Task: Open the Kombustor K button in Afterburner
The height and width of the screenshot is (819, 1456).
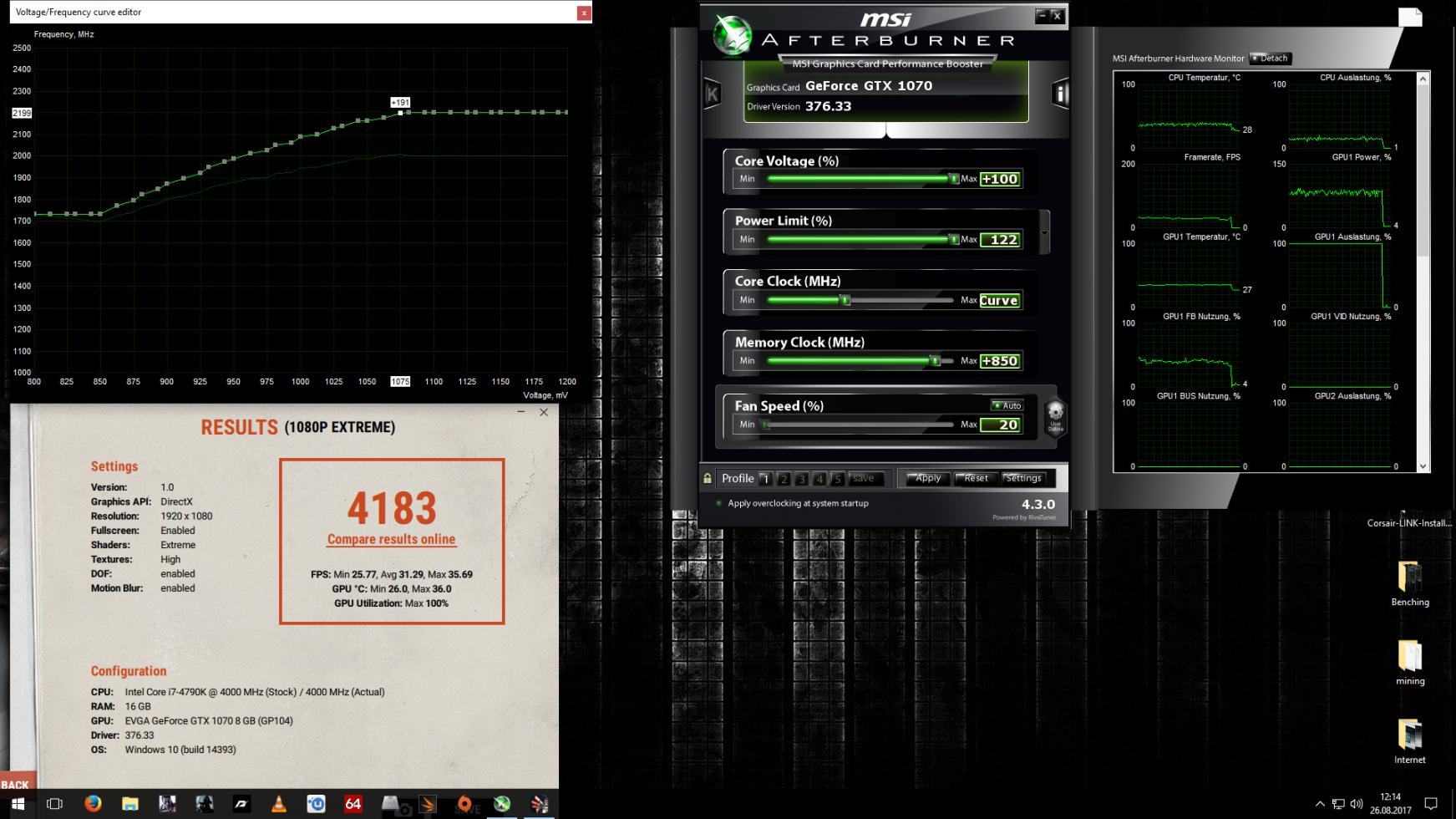Action: coord(713,94)
